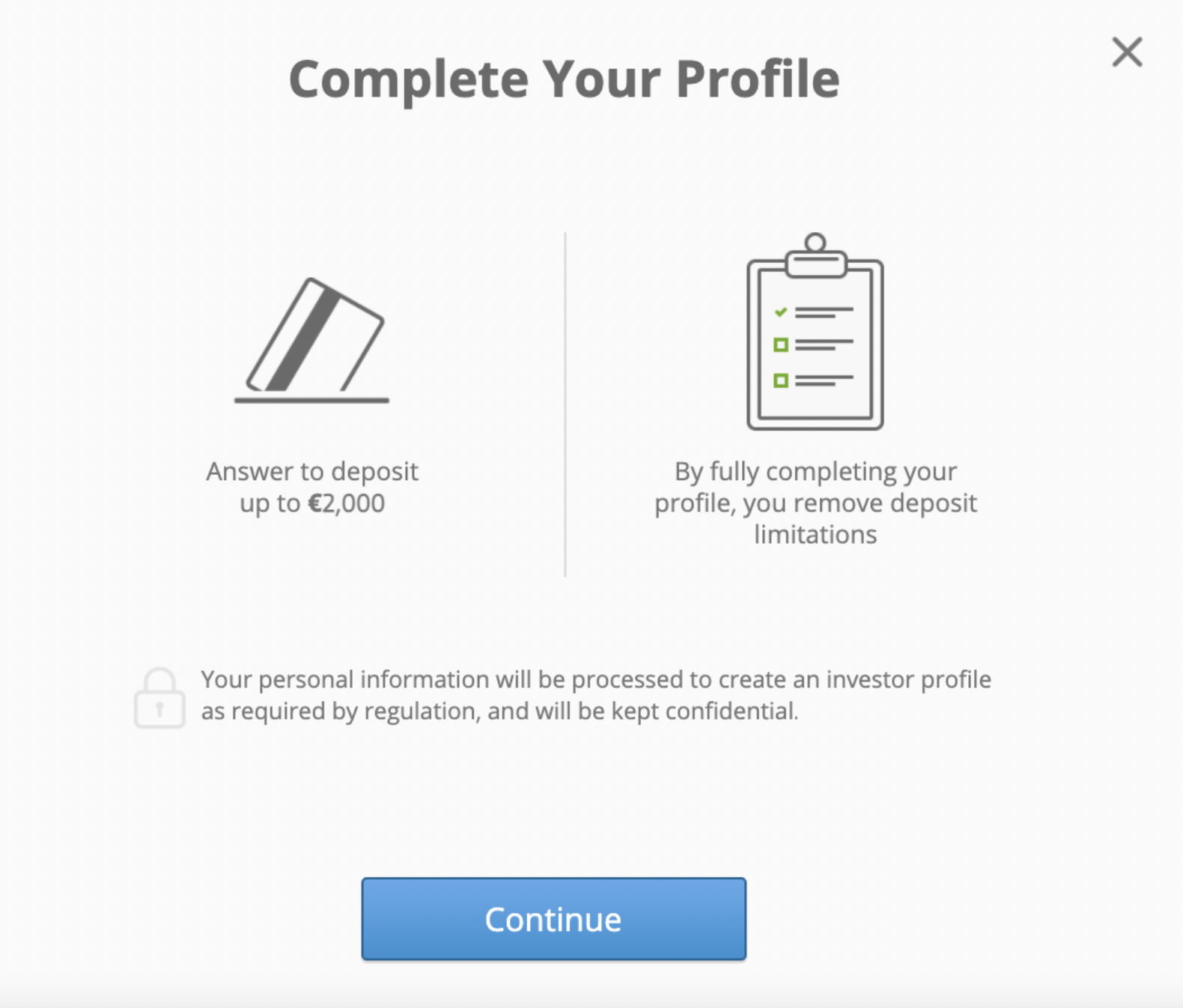Image resolution: width=1183 pixels, height=1008 pixels.
Task: Click the Answer to deposit text
Action: coord(312,471)
